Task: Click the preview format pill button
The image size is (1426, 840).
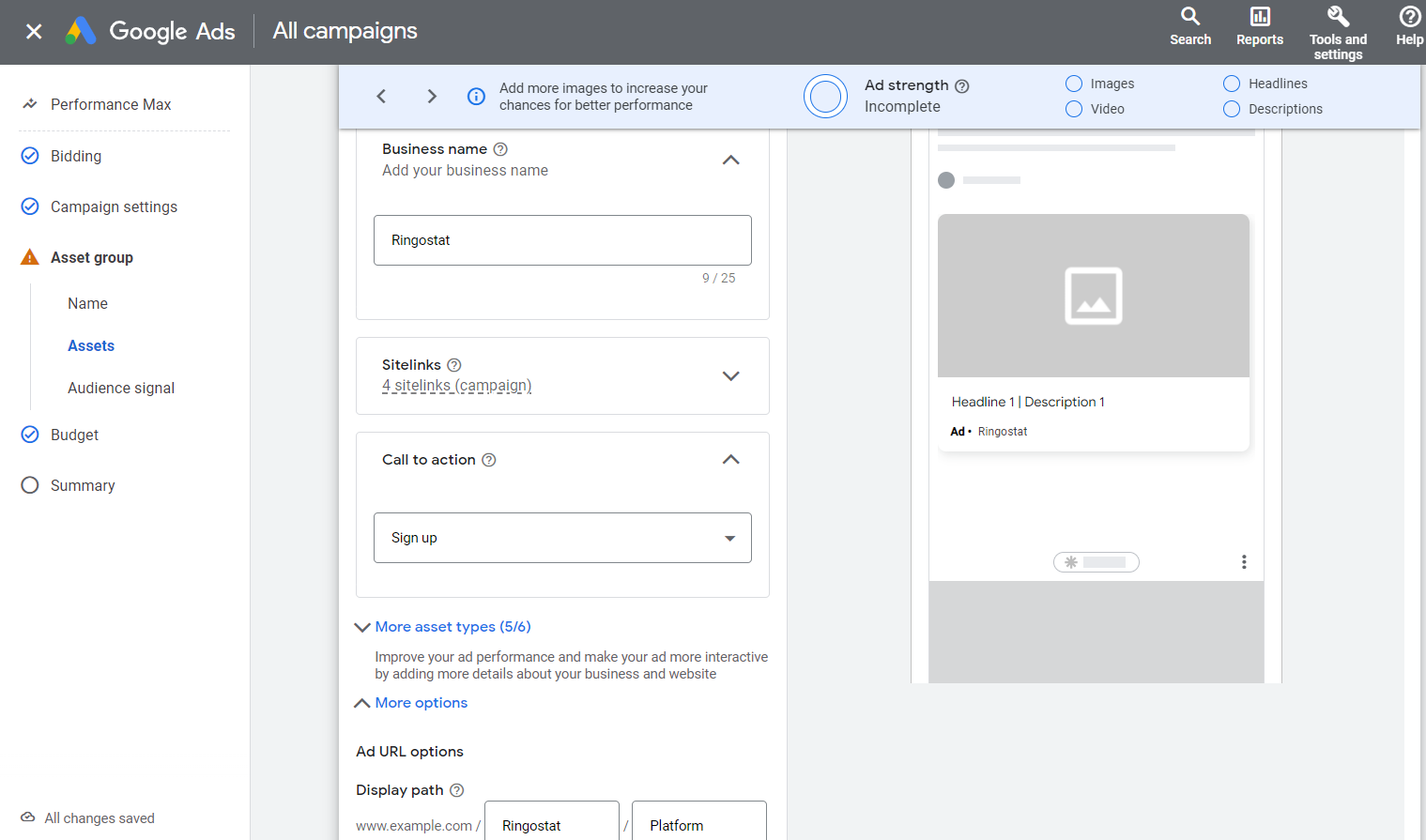Action: (x=1096, y=562)
